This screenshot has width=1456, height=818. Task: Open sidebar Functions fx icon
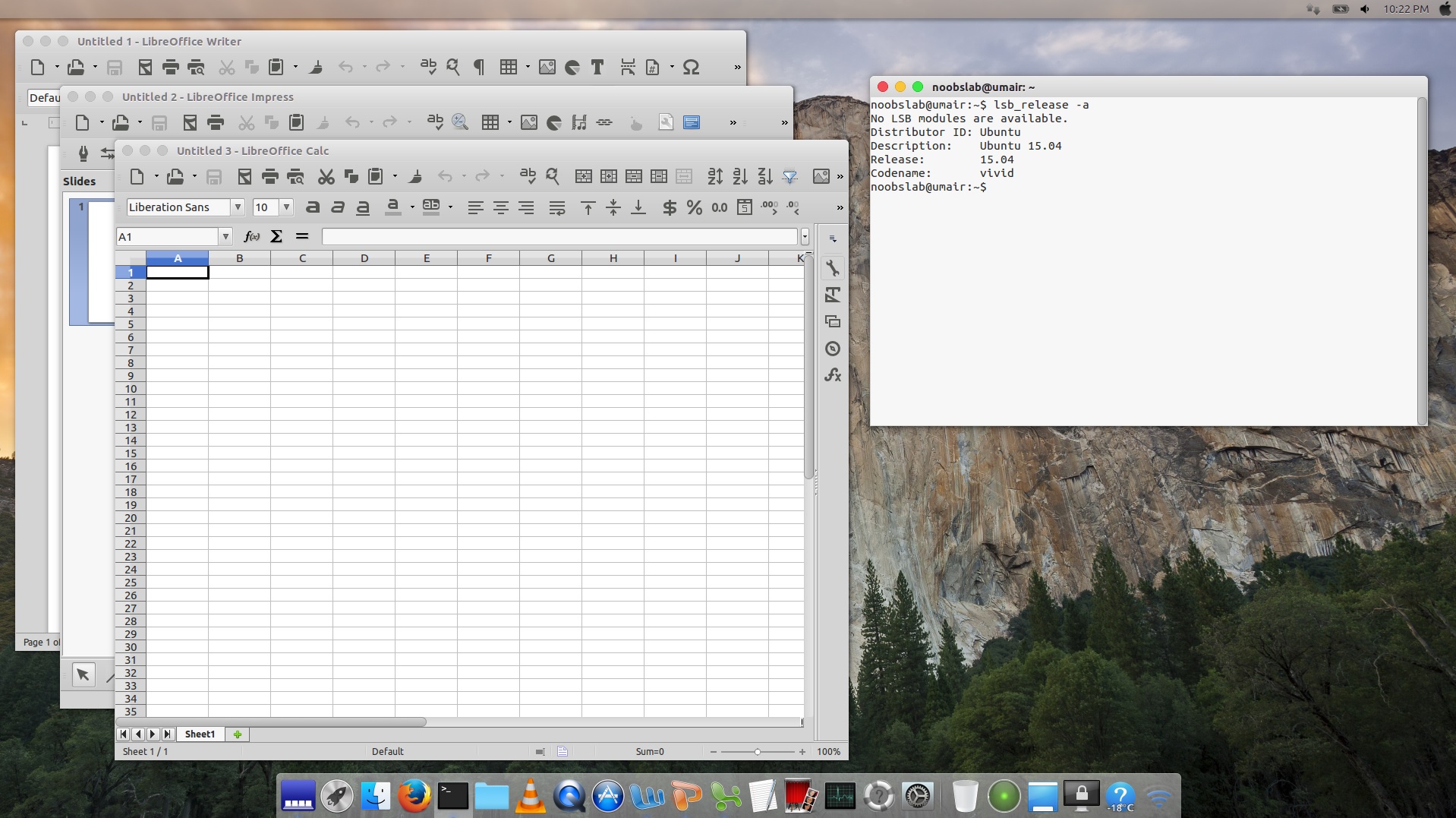pos(833,375)
